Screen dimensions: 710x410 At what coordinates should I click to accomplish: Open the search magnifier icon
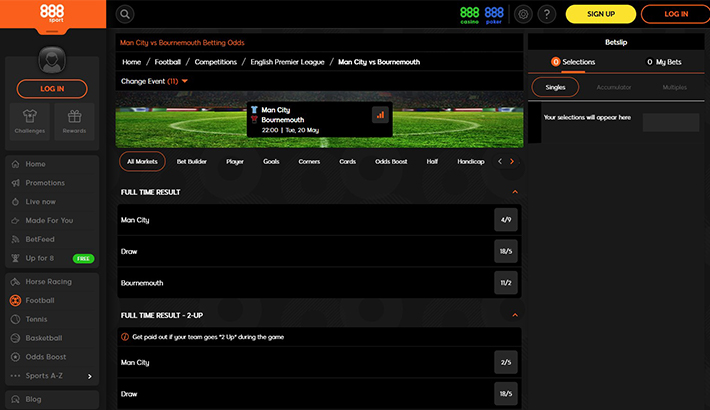coord(125,14)
